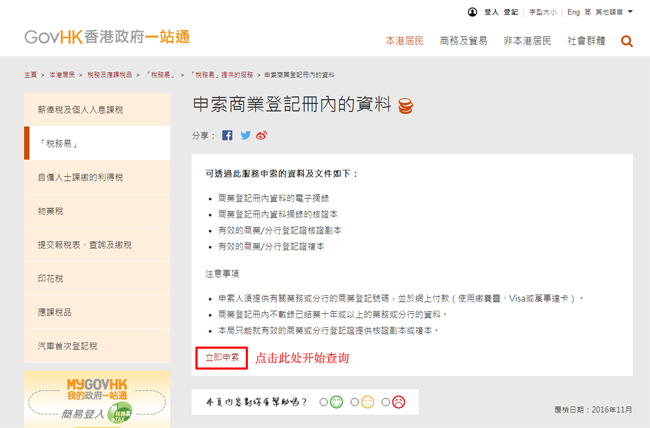This screenshot has width=650, height=428.
Task: Switch to the 商務及貿易 navigation tab
Action: 463,41
